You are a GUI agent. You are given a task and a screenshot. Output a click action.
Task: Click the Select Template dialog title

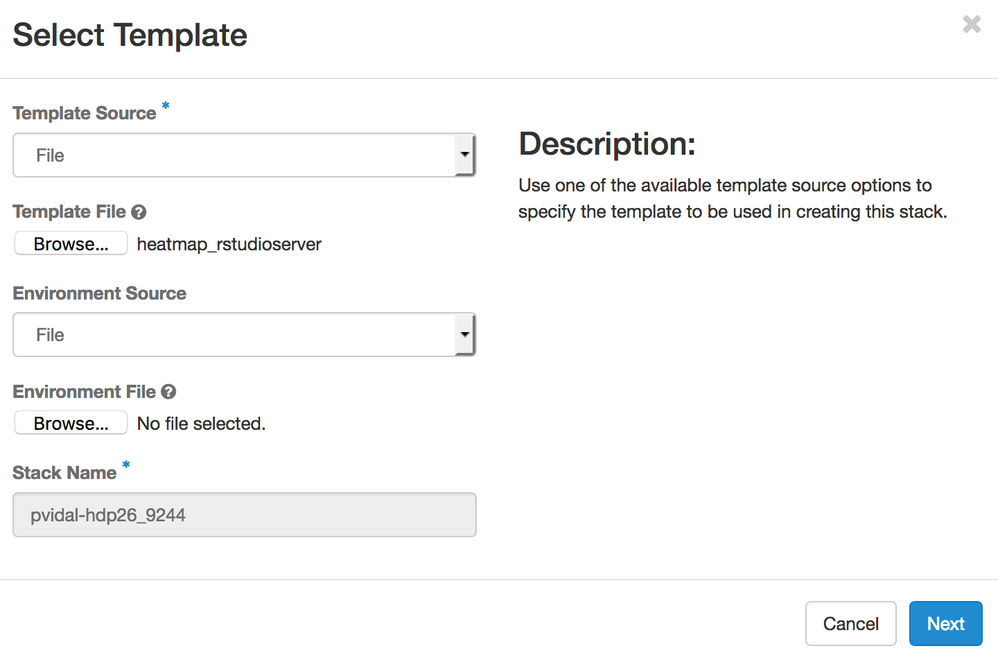click(x=130, y=35)
